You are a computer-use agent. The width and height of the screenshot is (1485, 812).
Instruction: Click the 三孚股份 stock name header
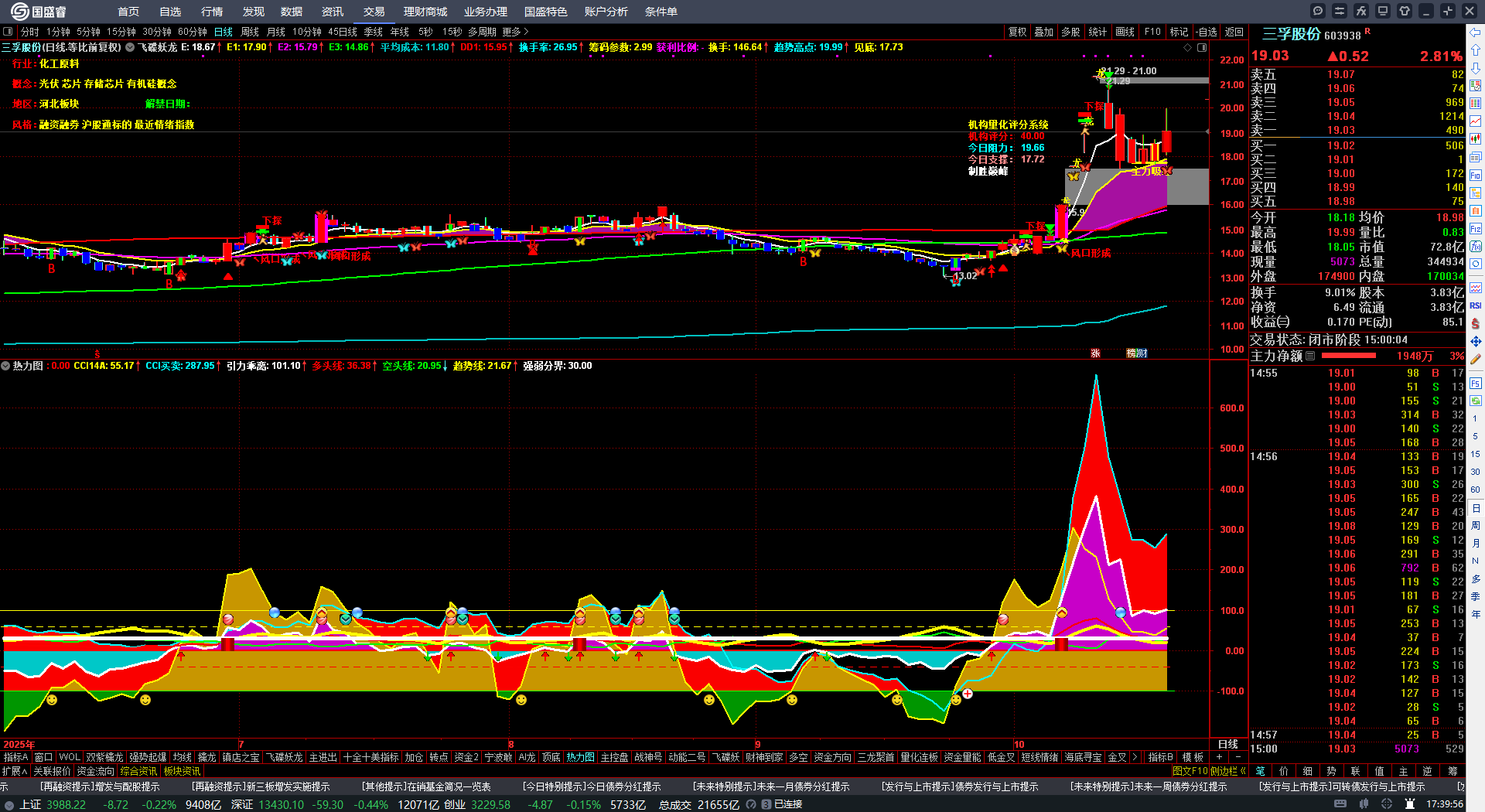point(1291,34)
